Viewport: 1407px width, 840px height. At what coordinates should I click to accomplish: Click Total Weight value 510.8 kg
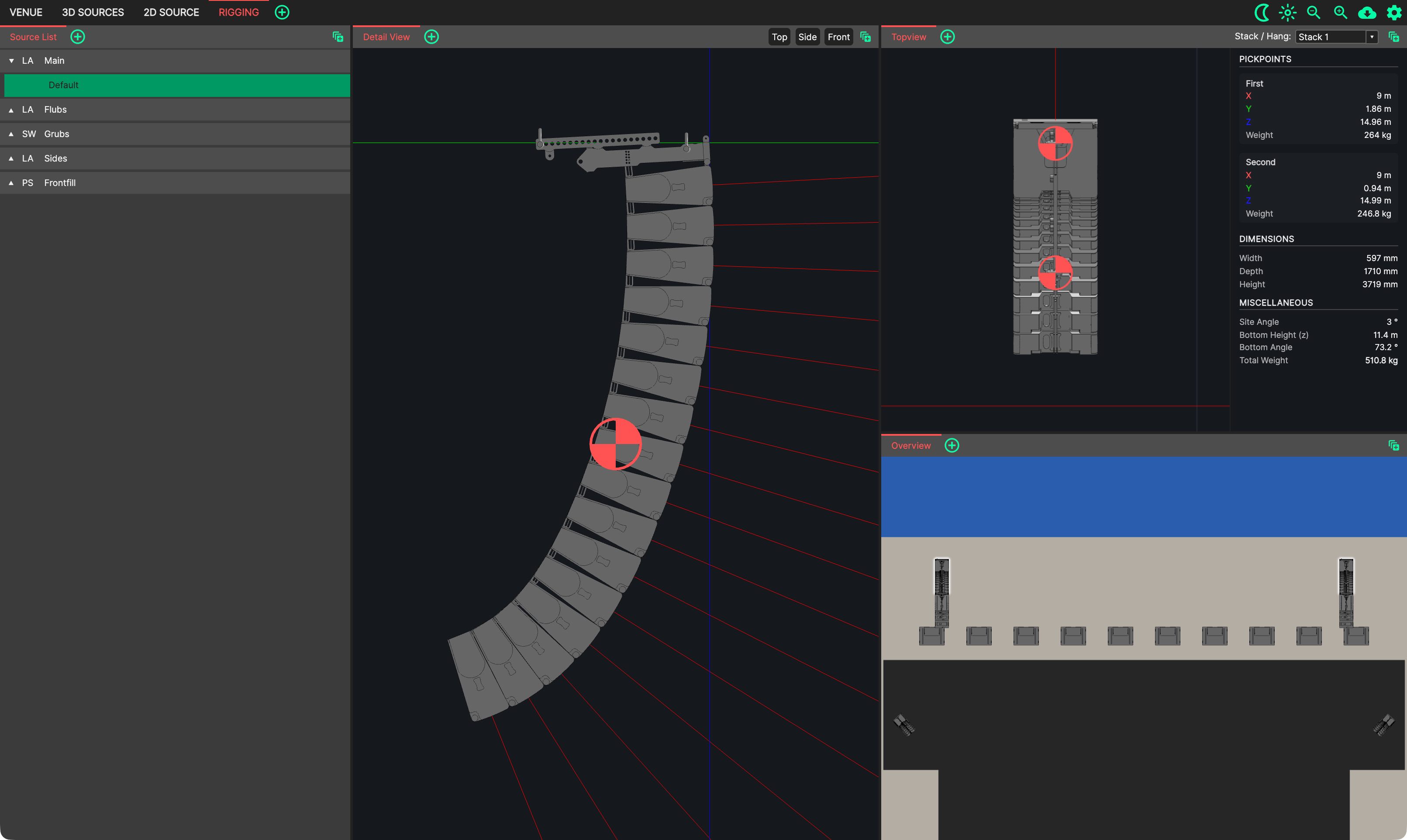click(x=1381, y=361)
